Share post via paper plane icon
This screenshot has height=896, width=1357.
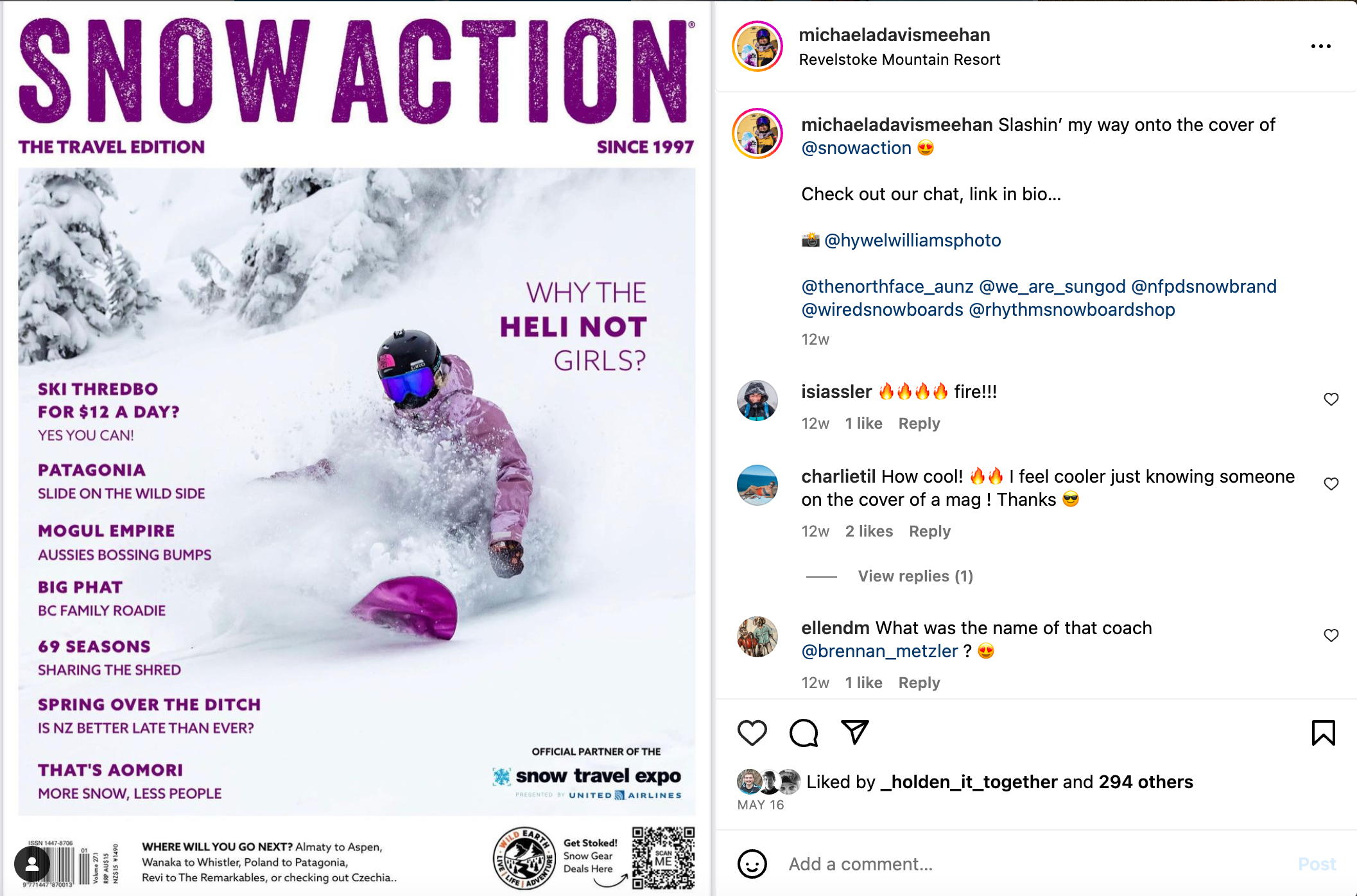coord(854,732)
